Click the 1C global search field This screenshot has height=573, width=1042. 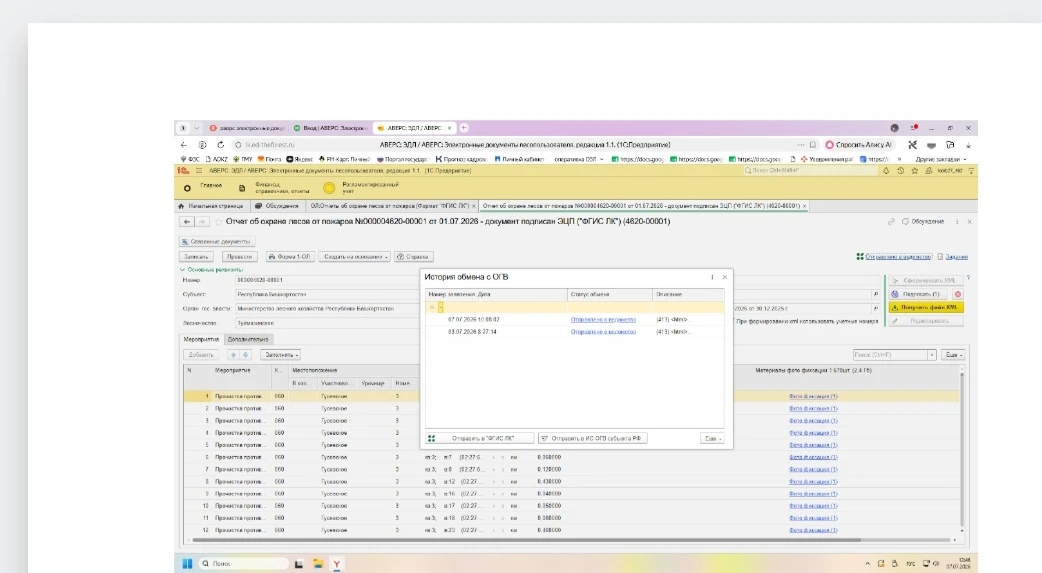[809, 171]
